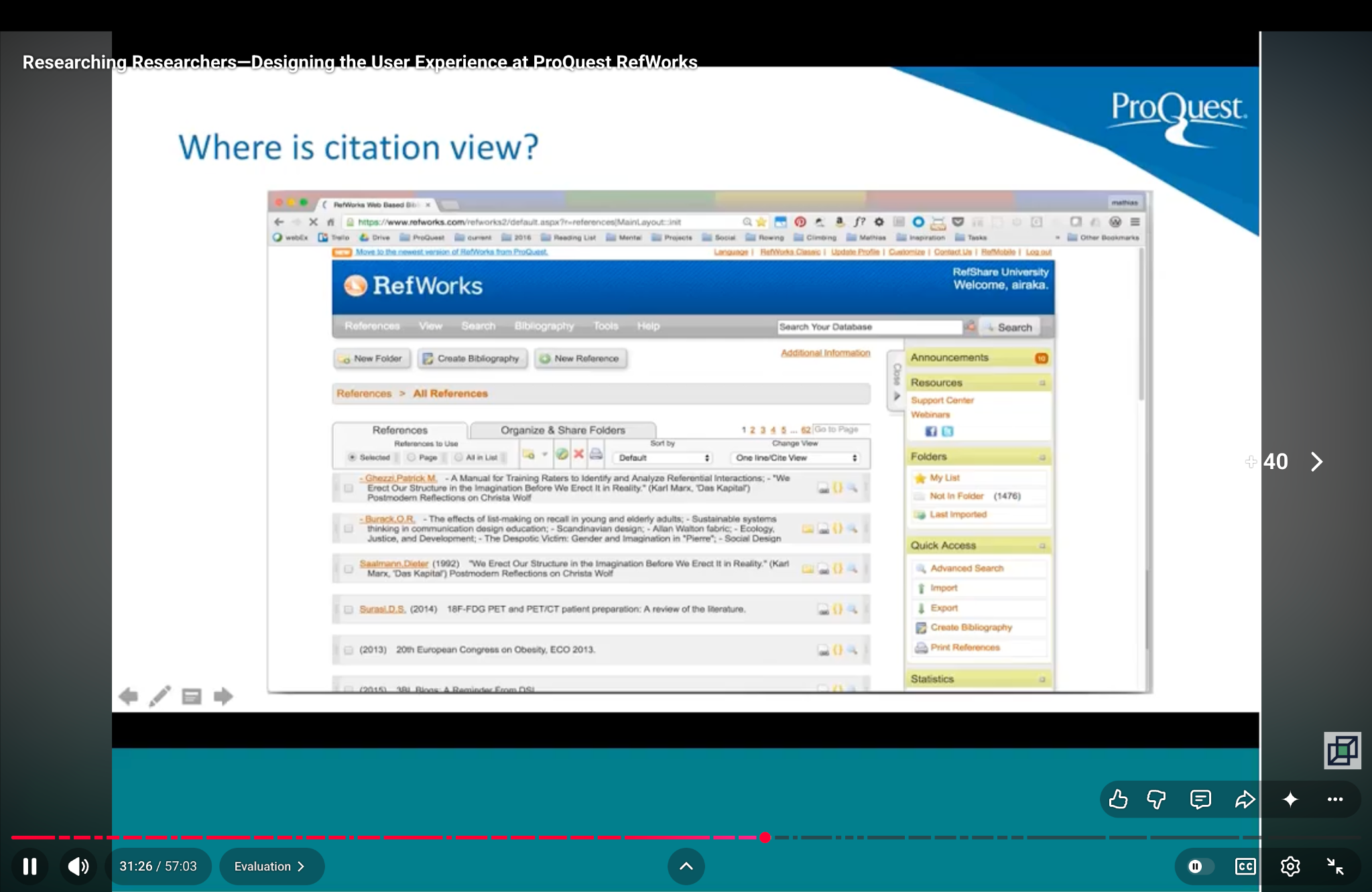The height and width of the screenshot is (892, 1372).
Task: Check the Burack, O.R. reference checkbox
Action: [x=349, y=529]
